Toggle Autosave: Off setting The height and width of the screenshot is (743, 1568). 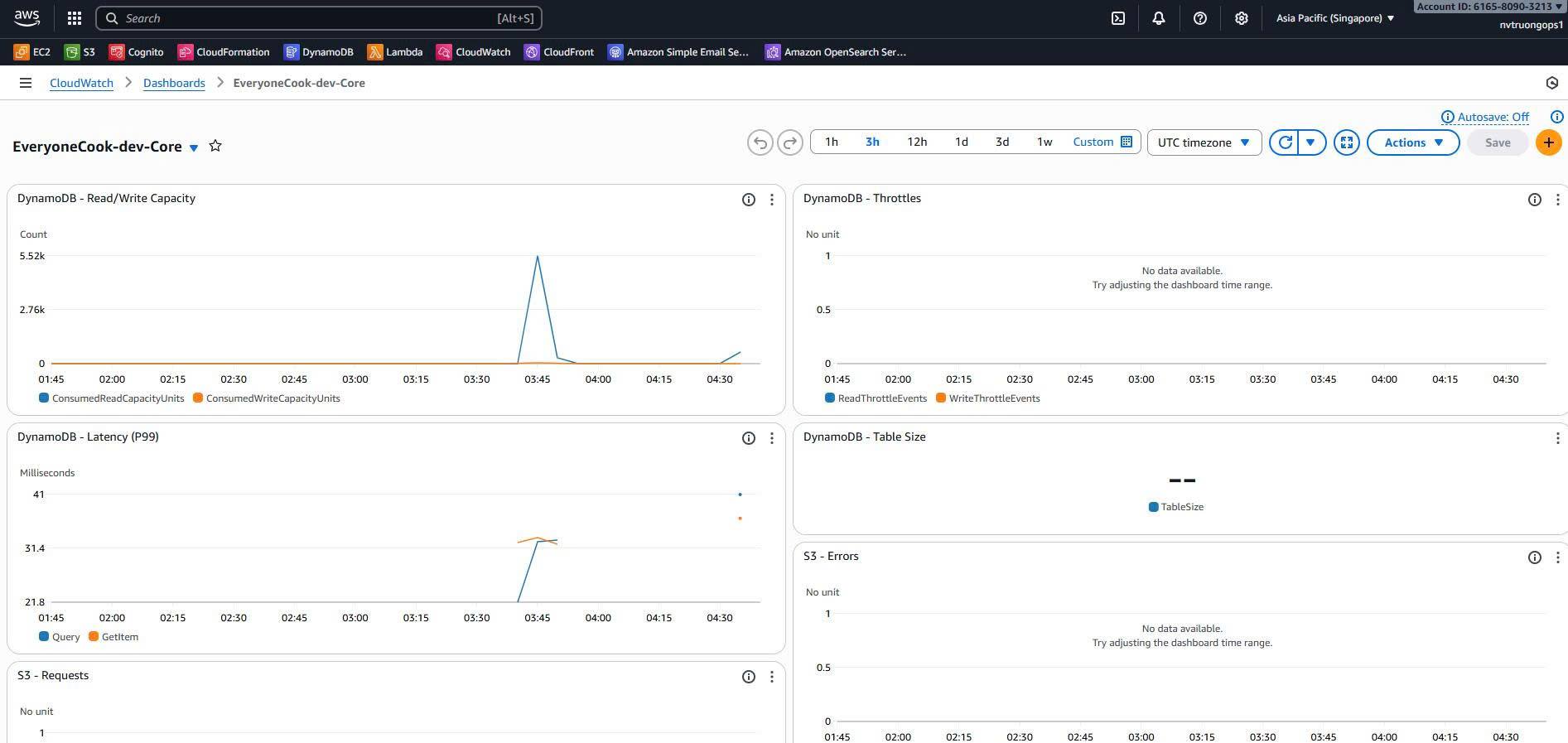click(x=1485, y=117)
